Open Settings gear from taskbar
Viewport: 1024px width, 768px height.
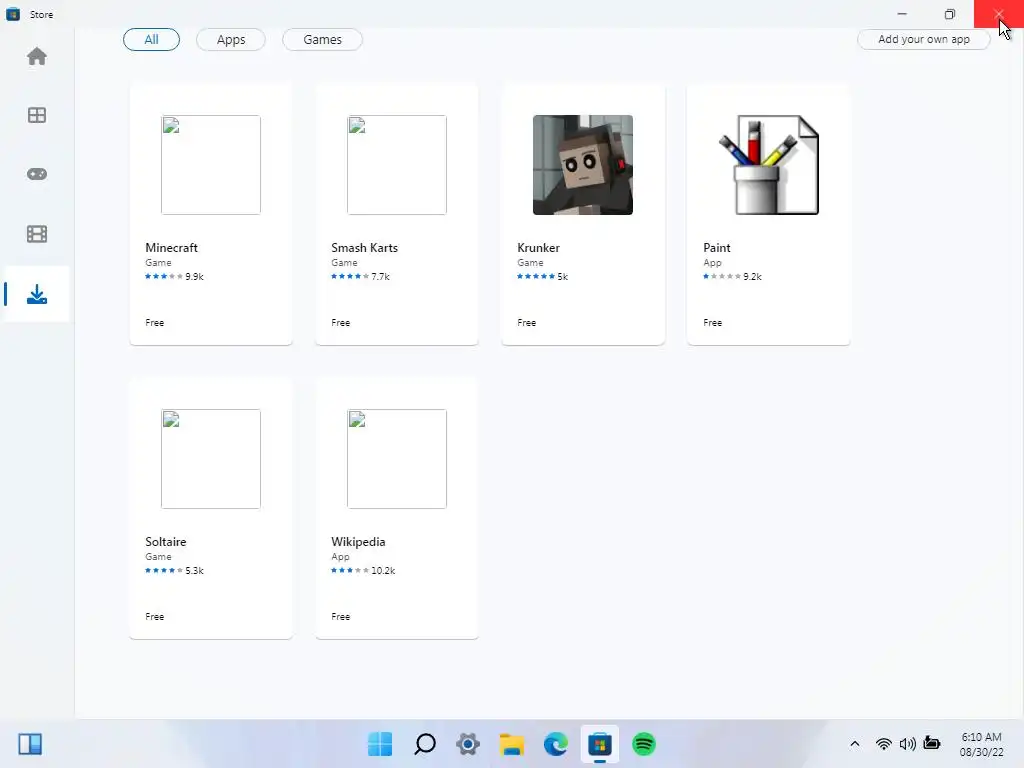click(x=468, y=744)
